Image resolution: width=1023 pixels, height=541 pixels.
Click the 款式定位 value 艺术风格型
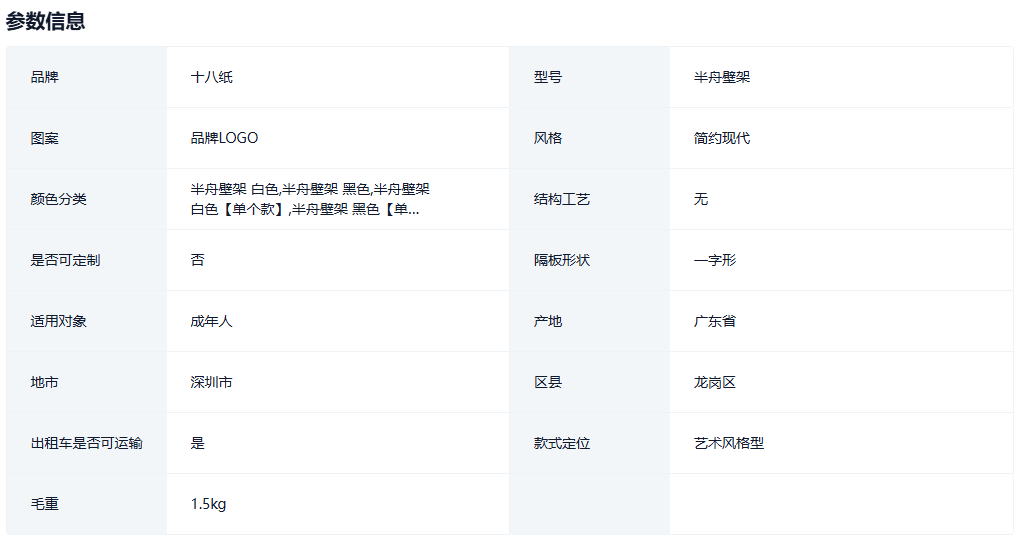click(x=729, y=443)
